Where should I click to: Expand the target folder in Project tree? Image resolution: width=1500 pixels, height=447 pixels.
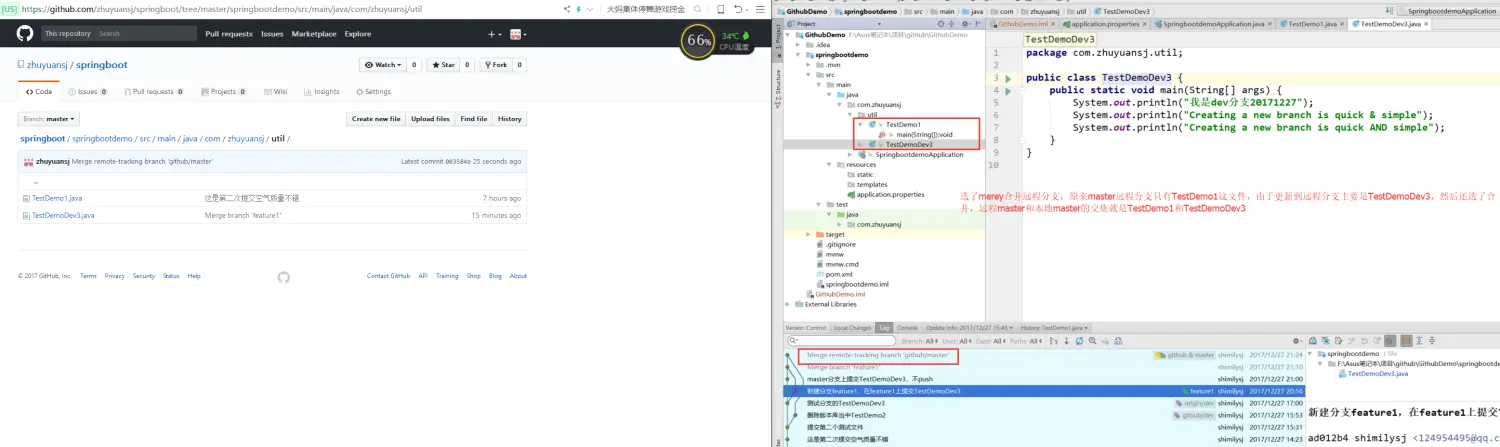pos(808,234)
